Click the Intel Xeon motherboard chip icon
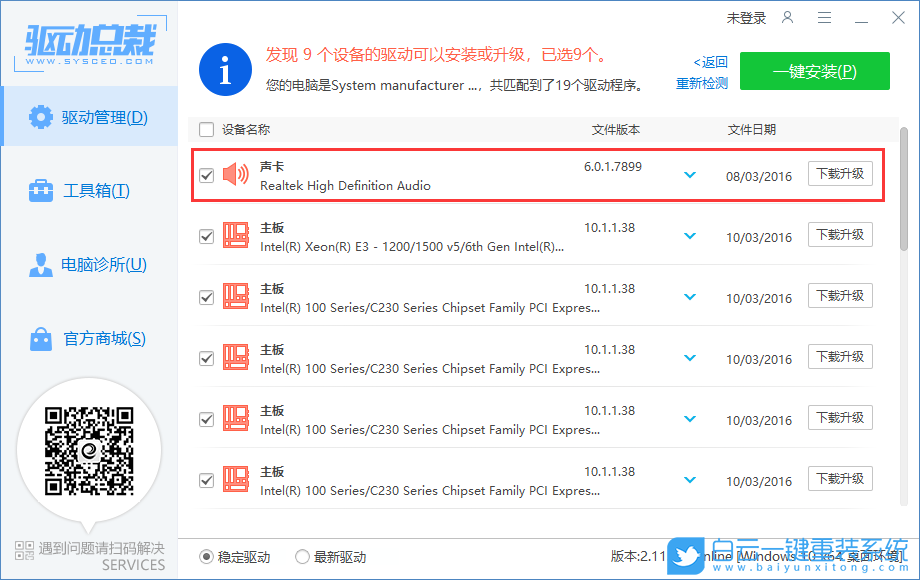The height and width of the screenshot is (580, 920). [234, 235]
